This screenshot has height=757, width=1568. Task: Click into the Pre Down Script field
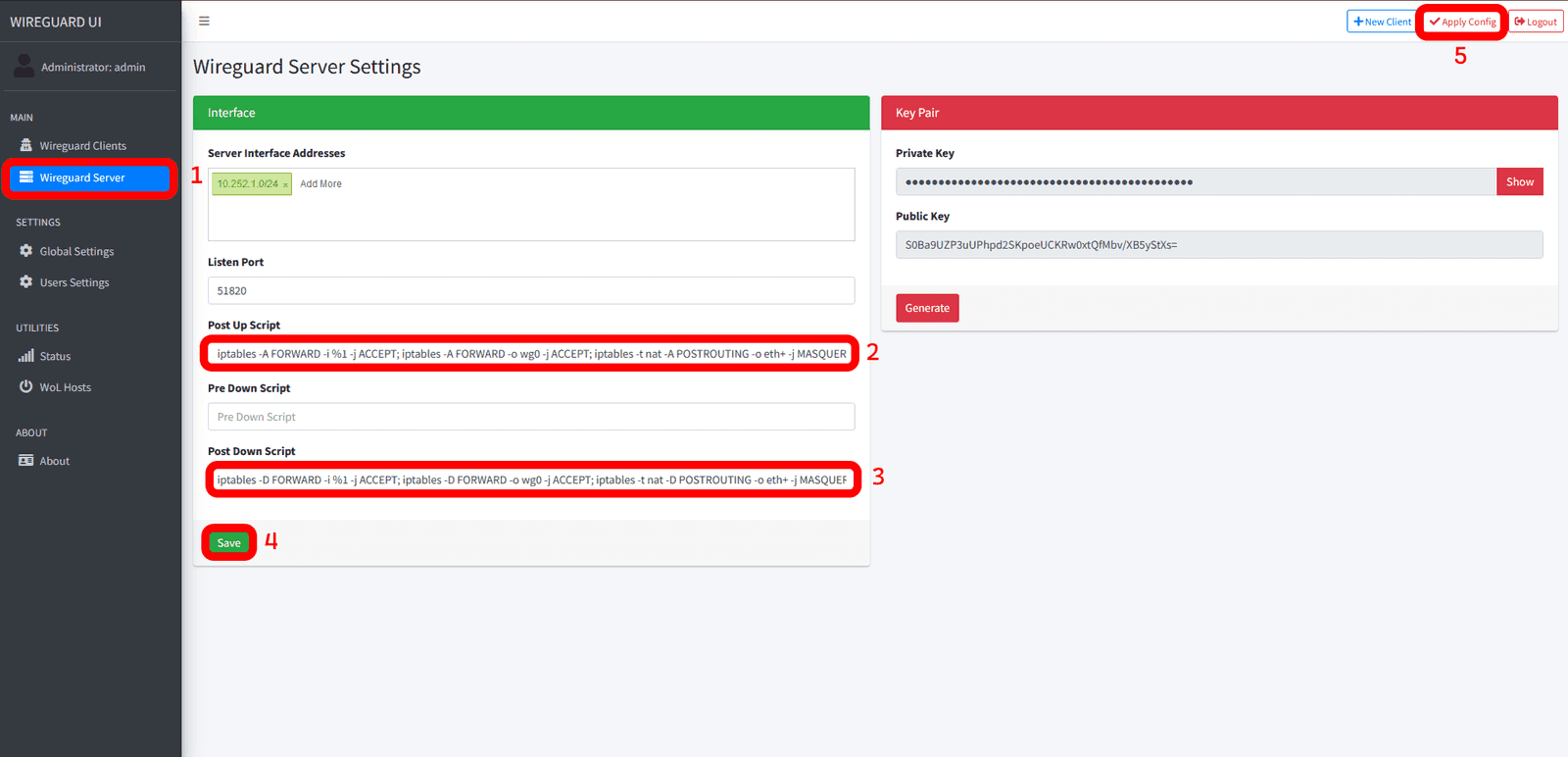pyautogui.click(x=530, y=417)
